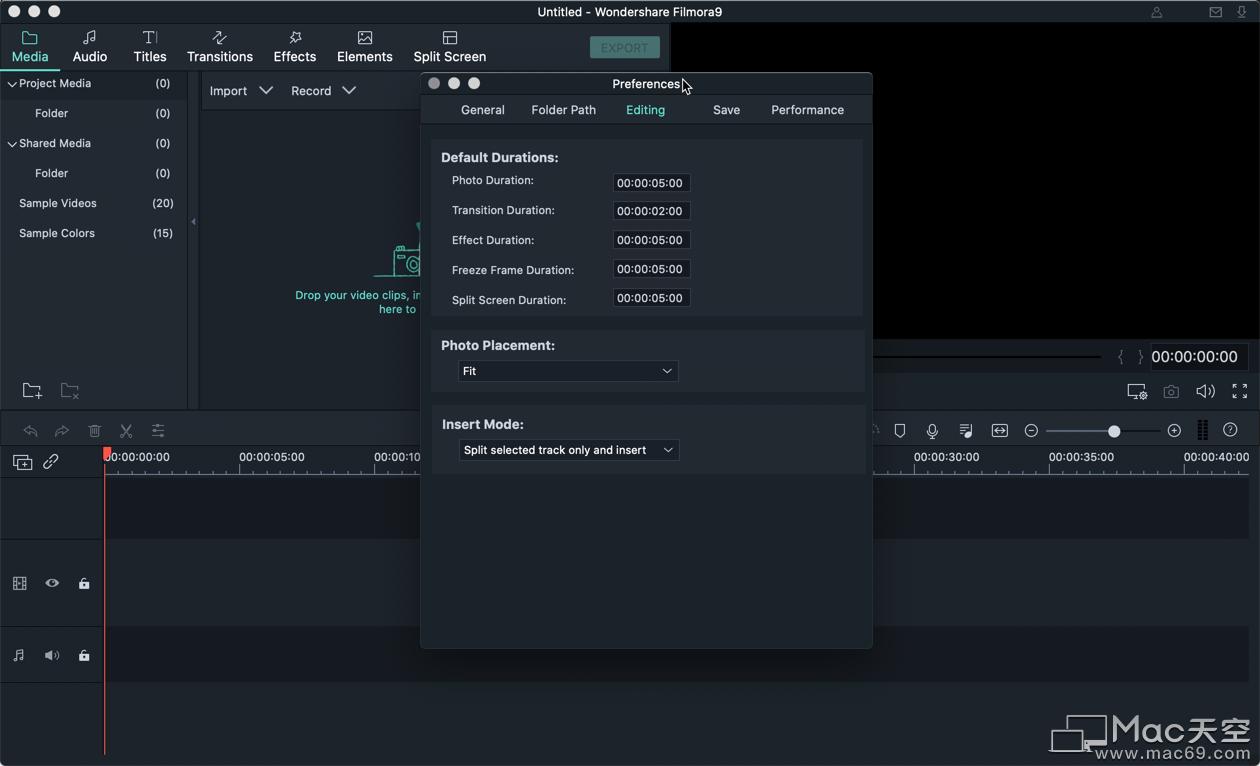Click the undo arrow in timeline toolbar

click(x=31, y=431)
